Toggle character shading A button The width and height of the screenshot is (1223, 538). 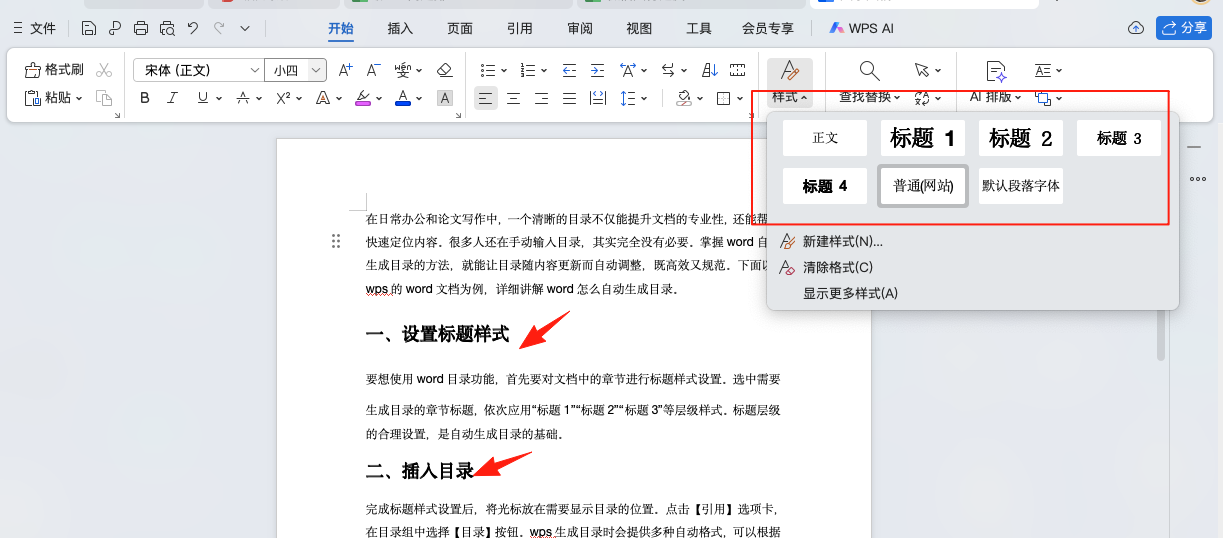(x=445, y=98)
